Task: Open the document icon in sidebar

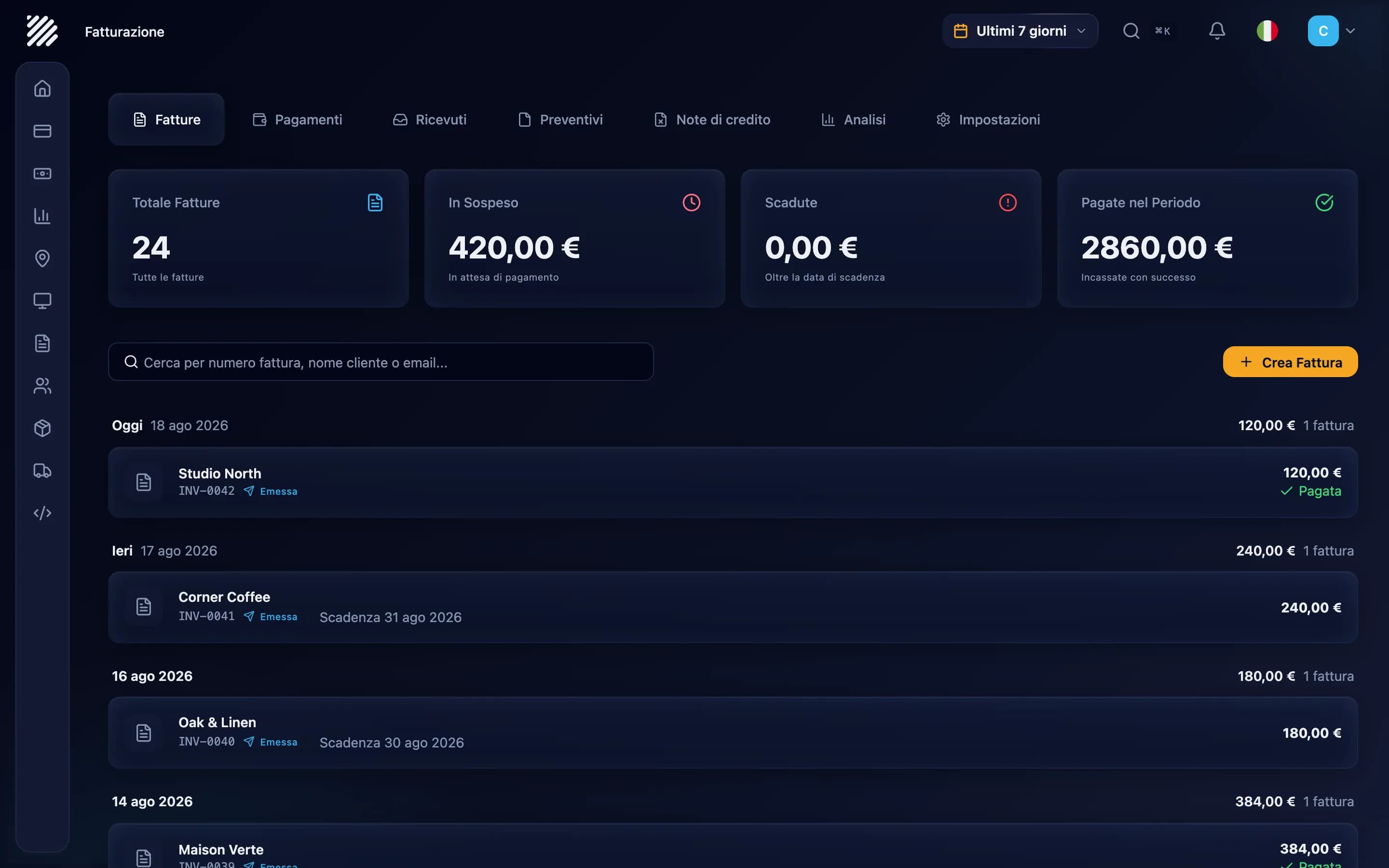Action: [x=42, y=343]
